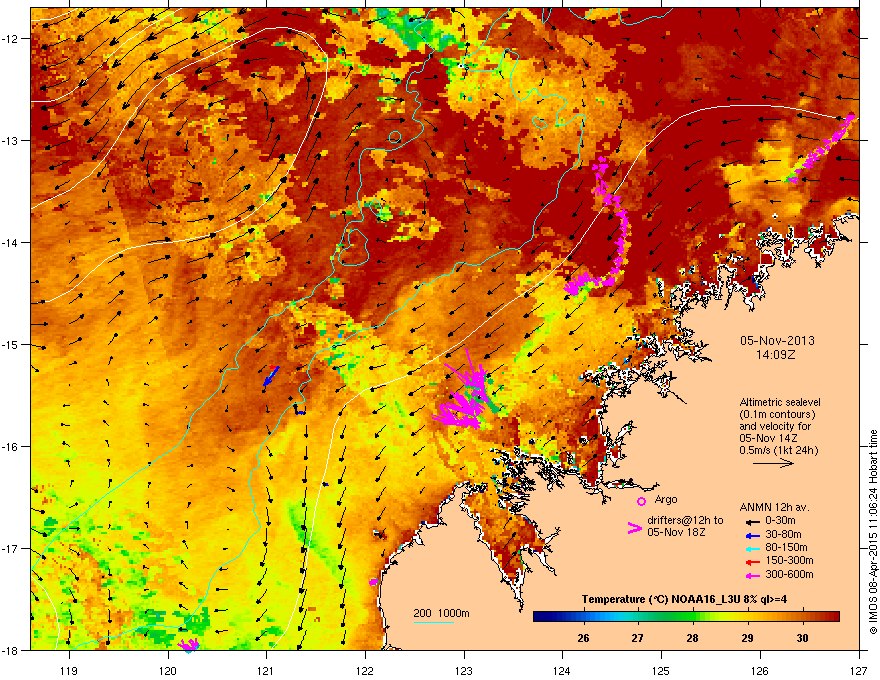Click the cyan 200 1000m bathymetry line sample
This screenshot has height=680, width=880.
click(x=434, y=622)
